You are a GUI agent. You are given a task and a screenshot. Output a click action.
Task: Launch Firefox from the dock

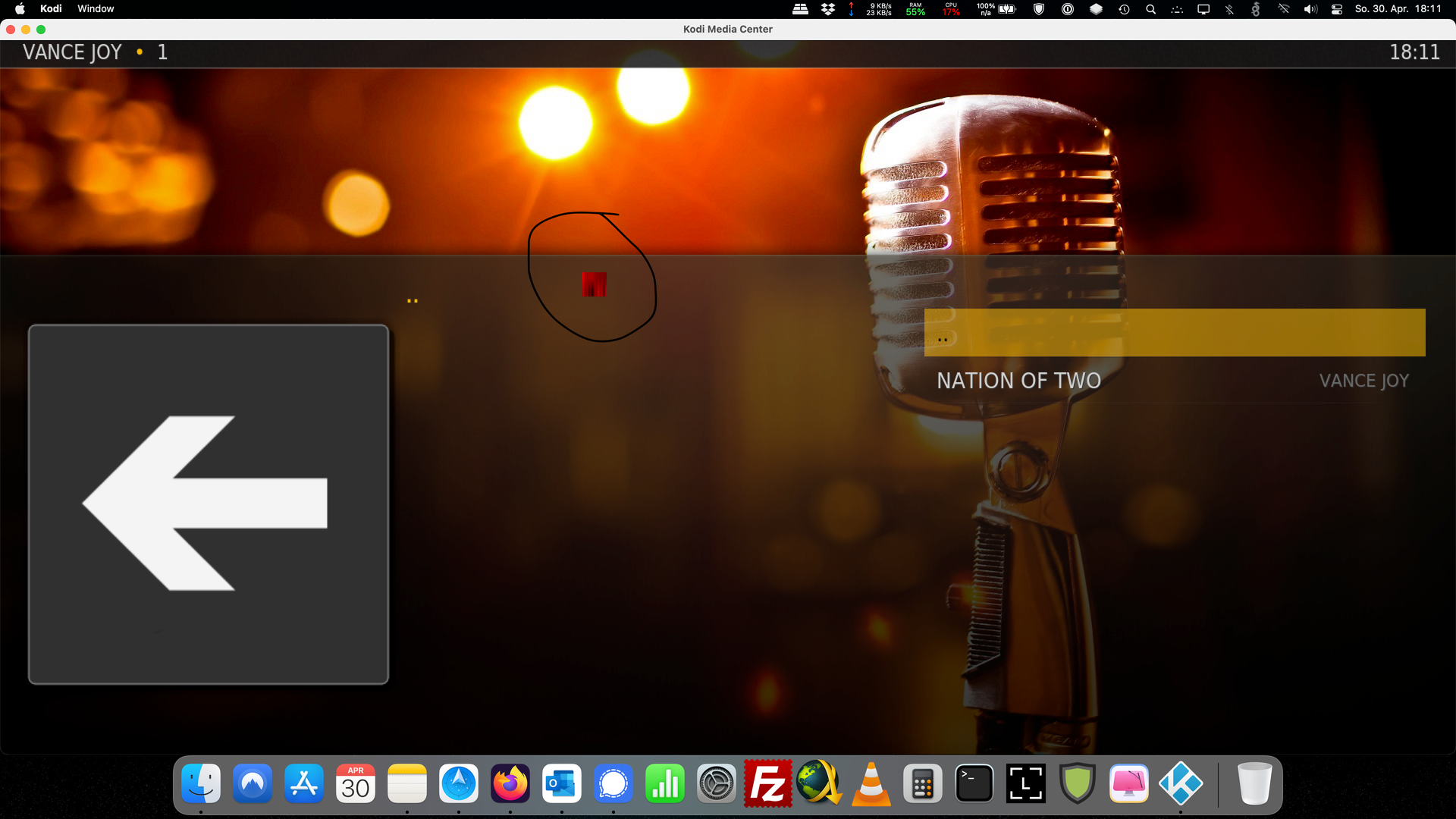(510, 784)
